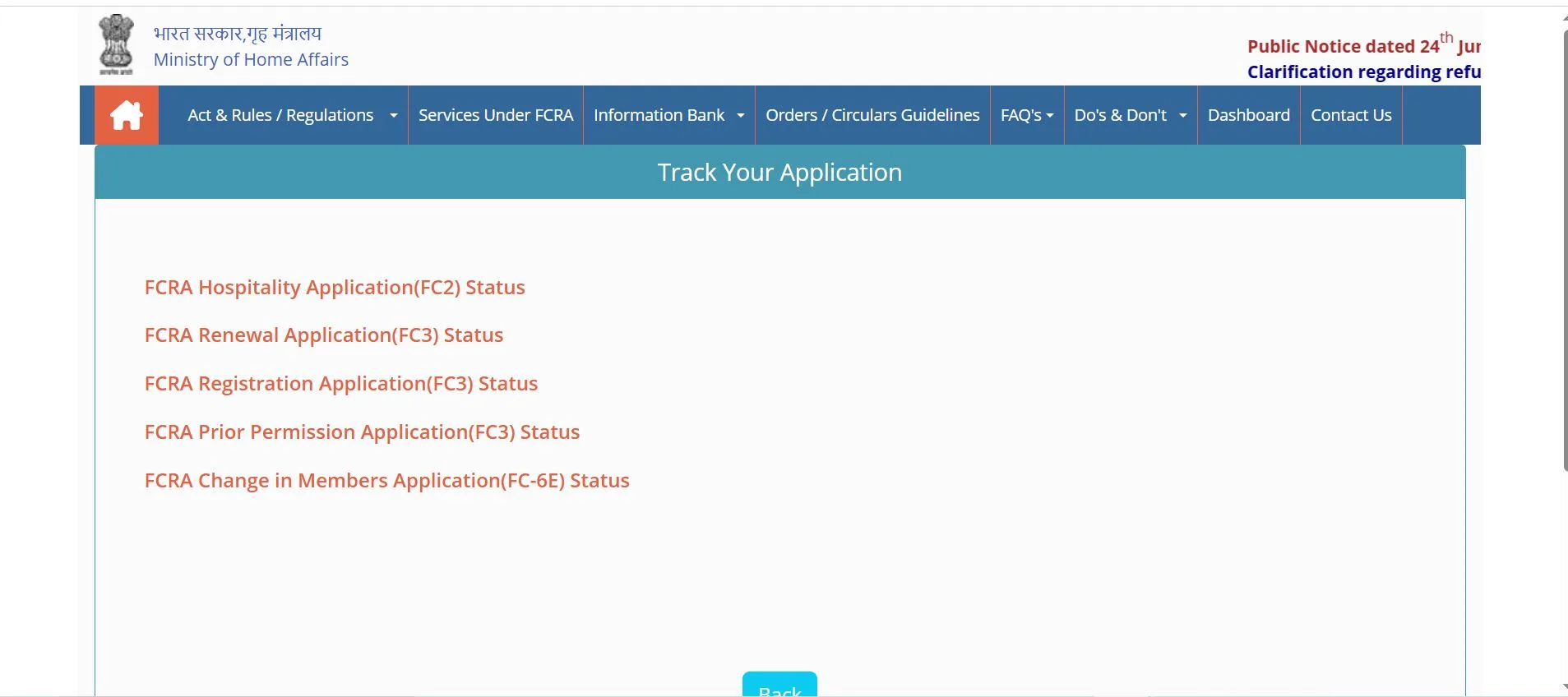The width and height of the screenshot is (1568, 697).
Task: Open FCRA Hospitality Application(FC2) Status link
Action: click(x=335, y=287)
